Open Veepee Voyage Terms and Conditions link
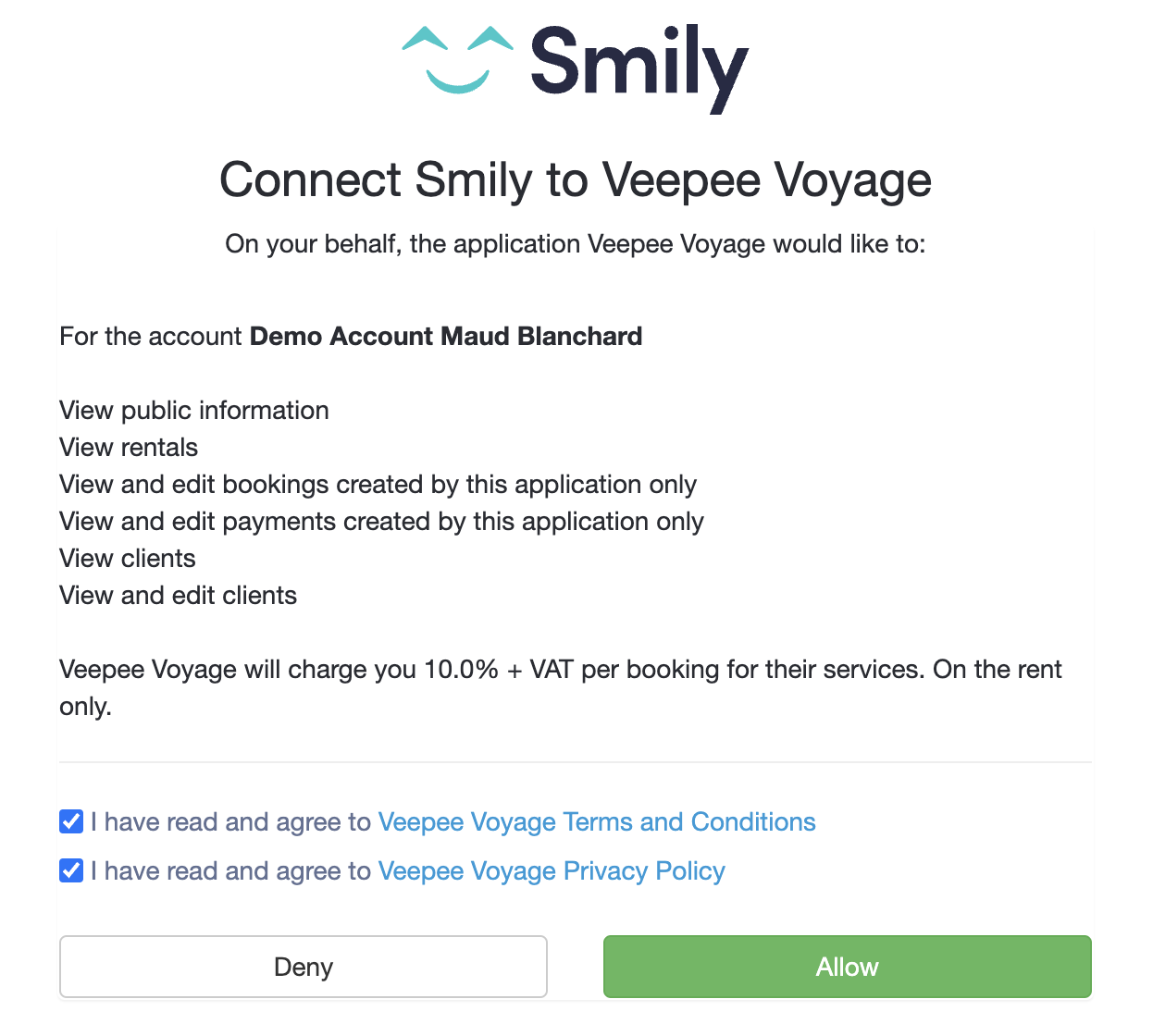Screen dimensions: 1153x1036 tap(597, 821)
